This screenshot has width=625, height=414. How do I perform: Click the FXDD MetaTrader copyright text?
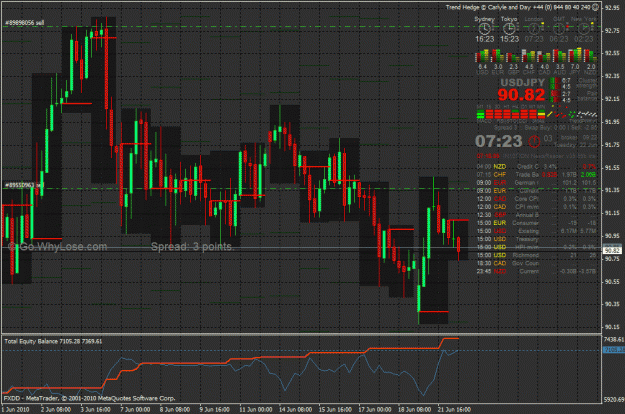[x=89, y=398]
